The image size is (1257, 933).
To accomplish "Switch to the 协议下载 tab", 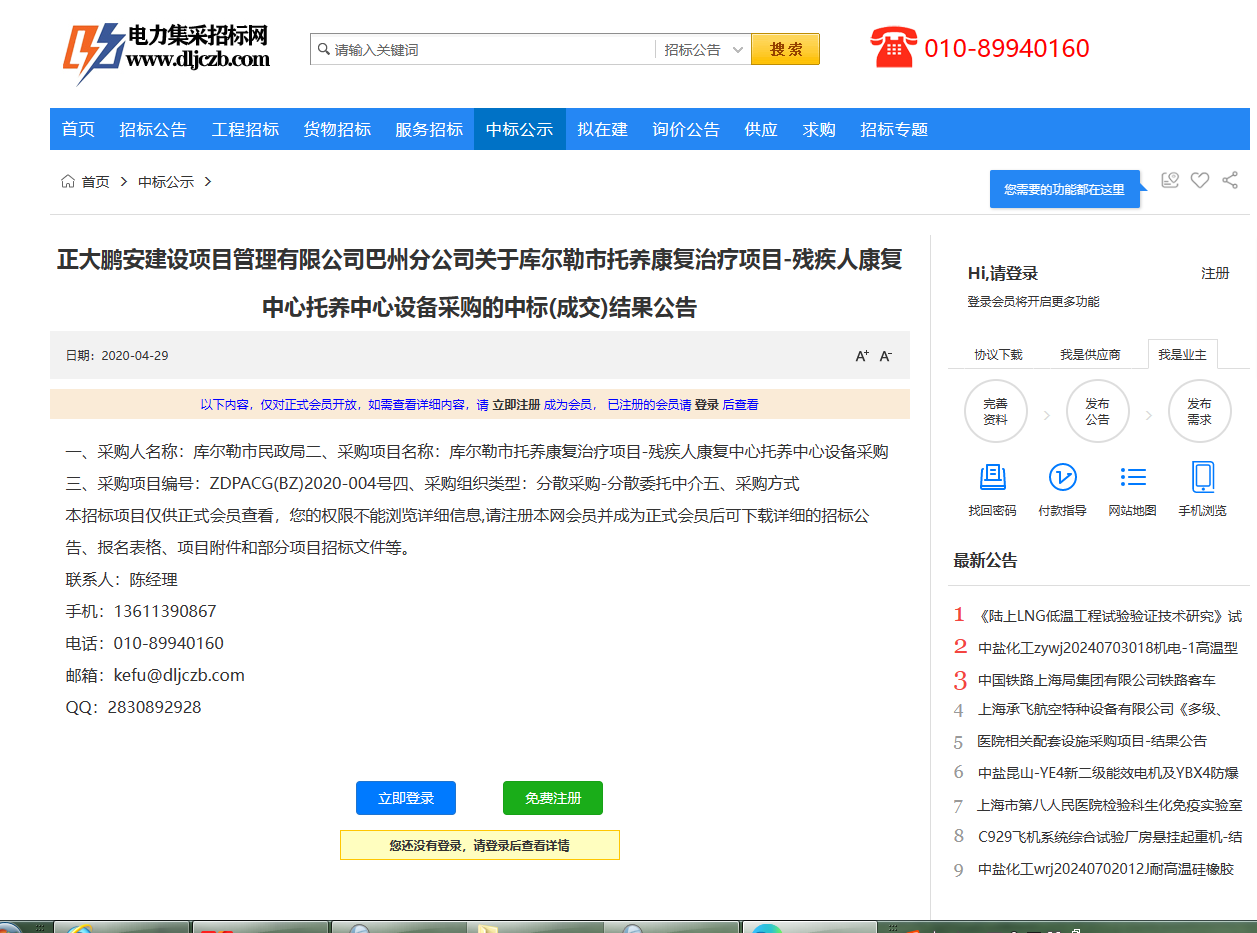I will [x=998, y=355].
